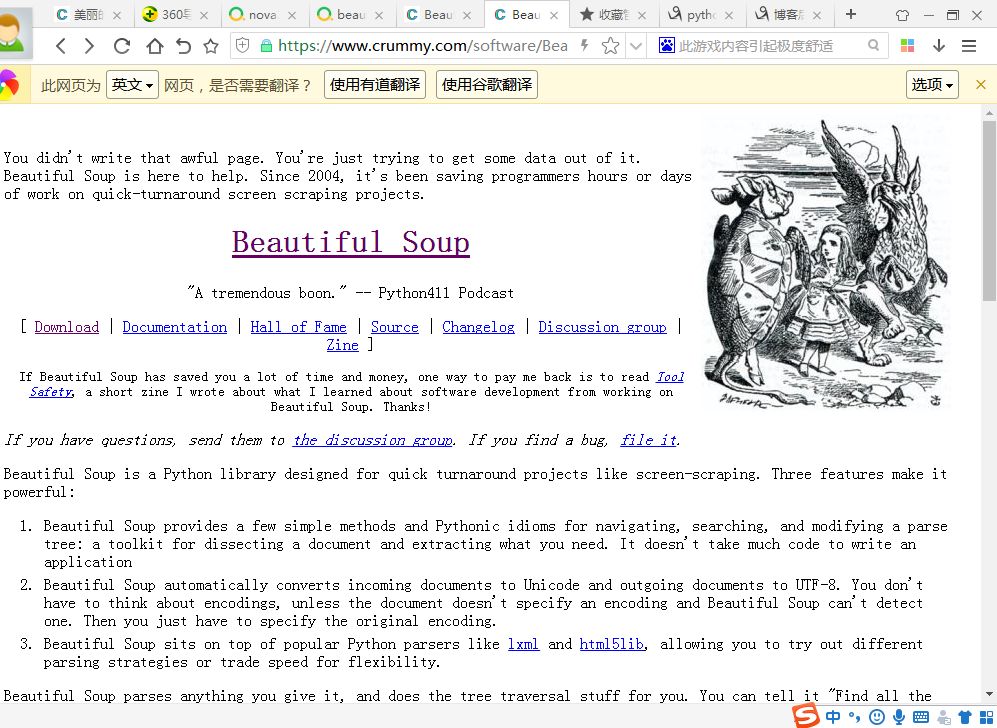
Task: Go forward to the next page
Action: click(x=90, y=46)
